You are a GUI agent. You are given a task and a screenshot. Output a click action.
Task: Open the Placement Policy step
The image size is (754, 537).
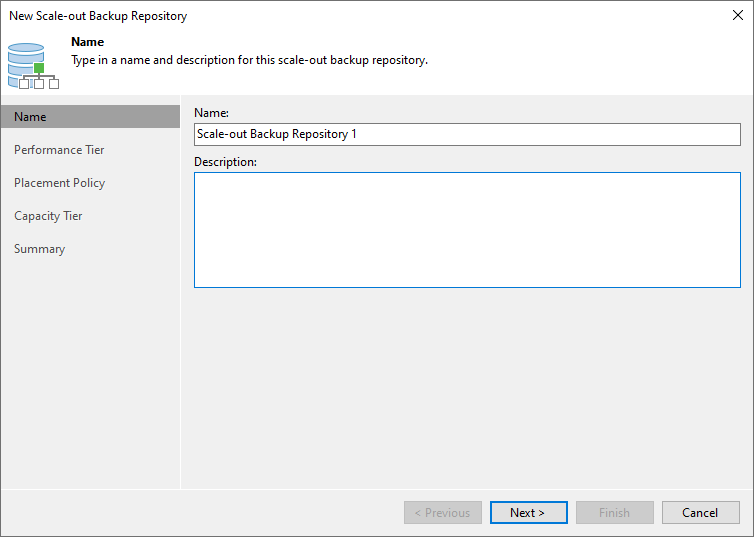[x=59, y=183]
